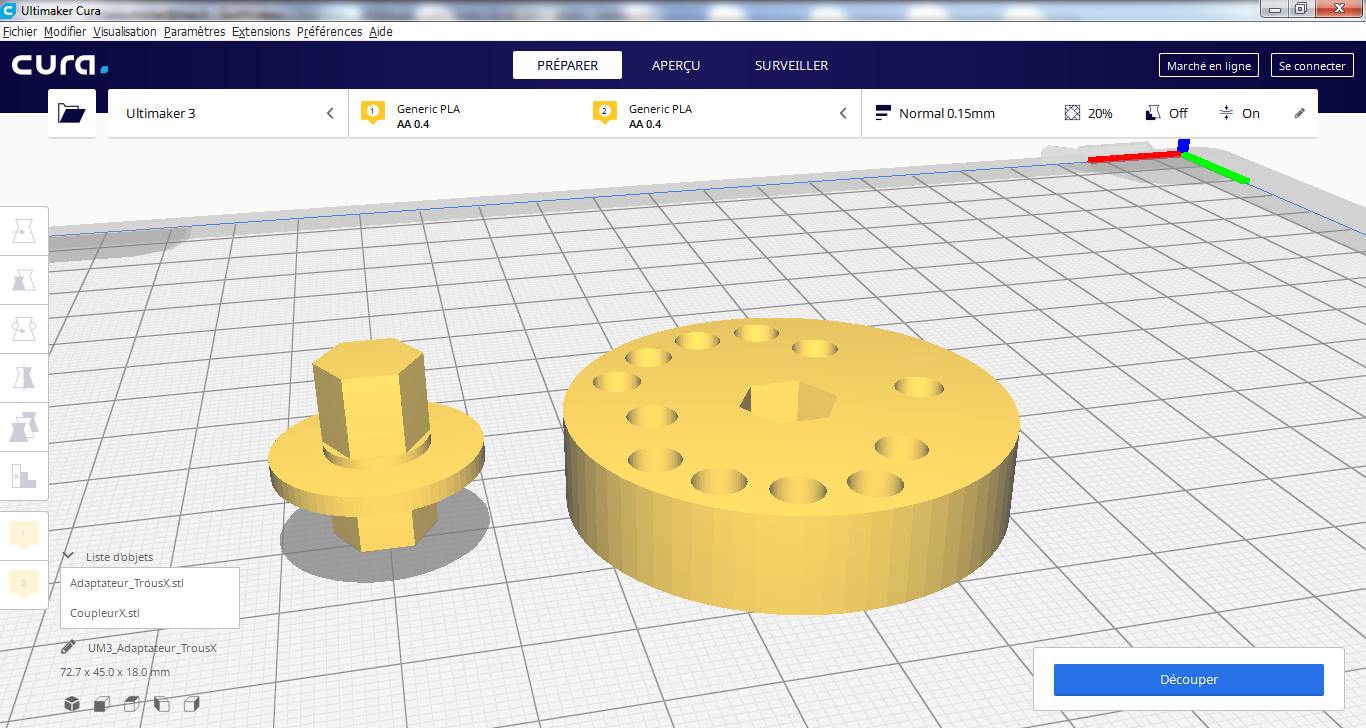Click the extruder 2 material badge icon
Viewport: 1366px width, 728px height.
tap(604, 112)
